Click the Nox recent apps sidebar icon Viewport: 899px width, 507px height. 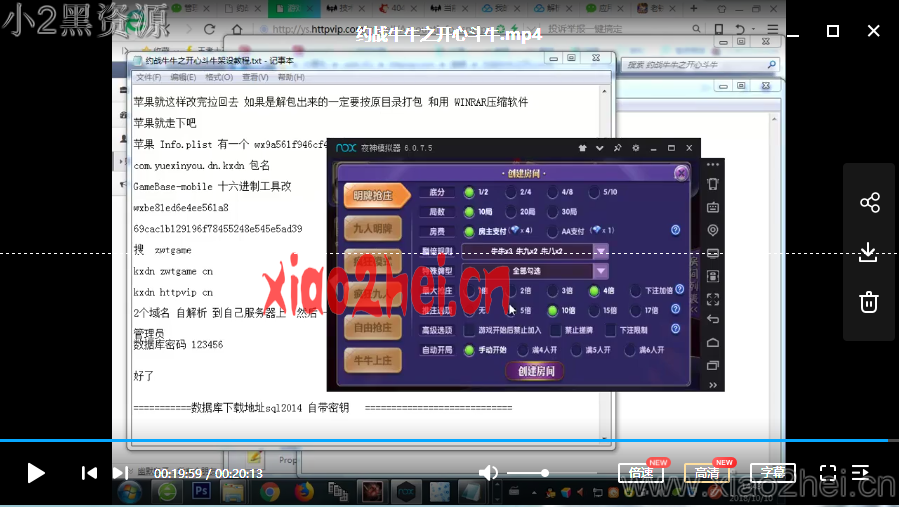tap(713, 365)
